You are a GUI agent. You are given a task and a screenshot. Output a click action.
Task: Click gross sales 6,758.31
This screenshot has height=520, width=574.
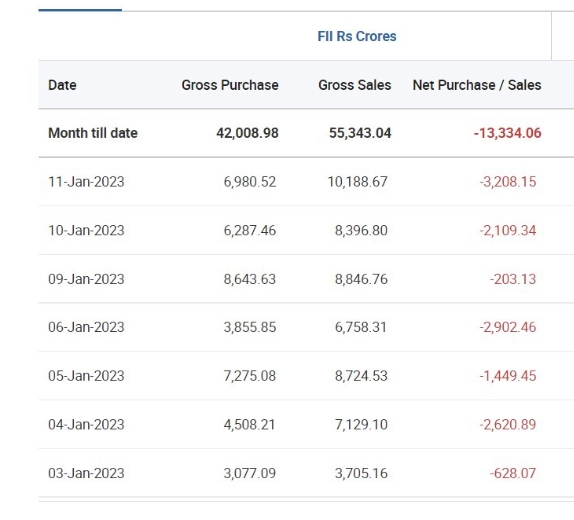click(361, 327)
